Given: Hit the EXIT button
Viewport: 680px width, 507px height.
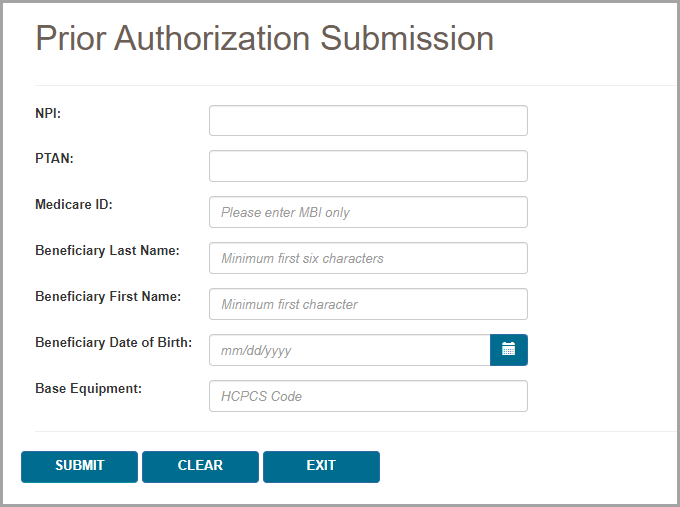Looking at the screenshot, I should coord(321,466).
